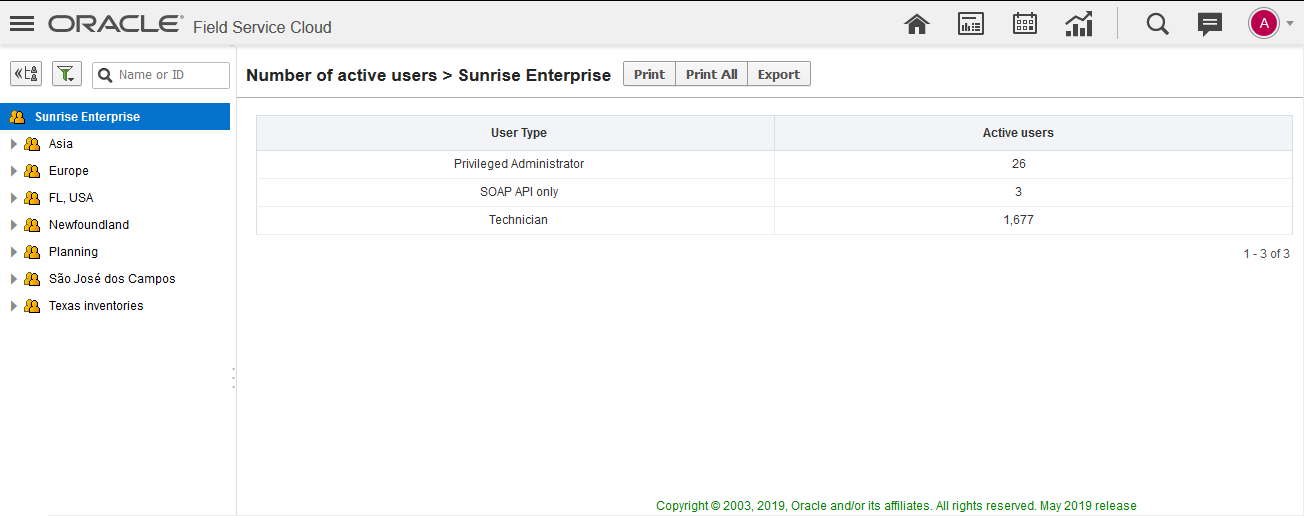The height and width of the screenshot is (516, 1304).
Task: Click the Newfoundland group icon
Action: [31, 225]
